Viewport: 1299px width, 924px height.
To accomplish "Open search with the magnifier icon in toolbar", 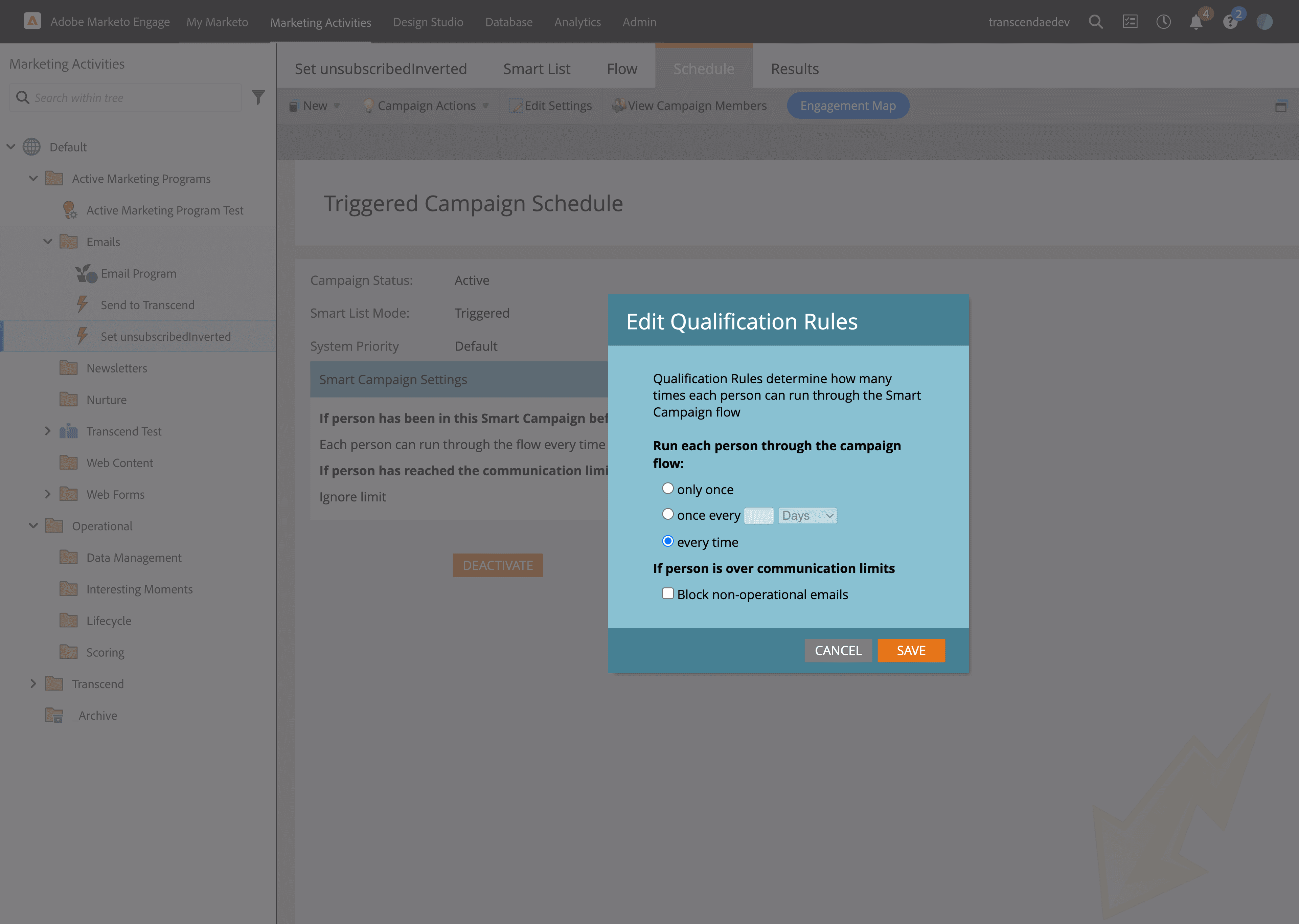I will (x=1096, y=22).
